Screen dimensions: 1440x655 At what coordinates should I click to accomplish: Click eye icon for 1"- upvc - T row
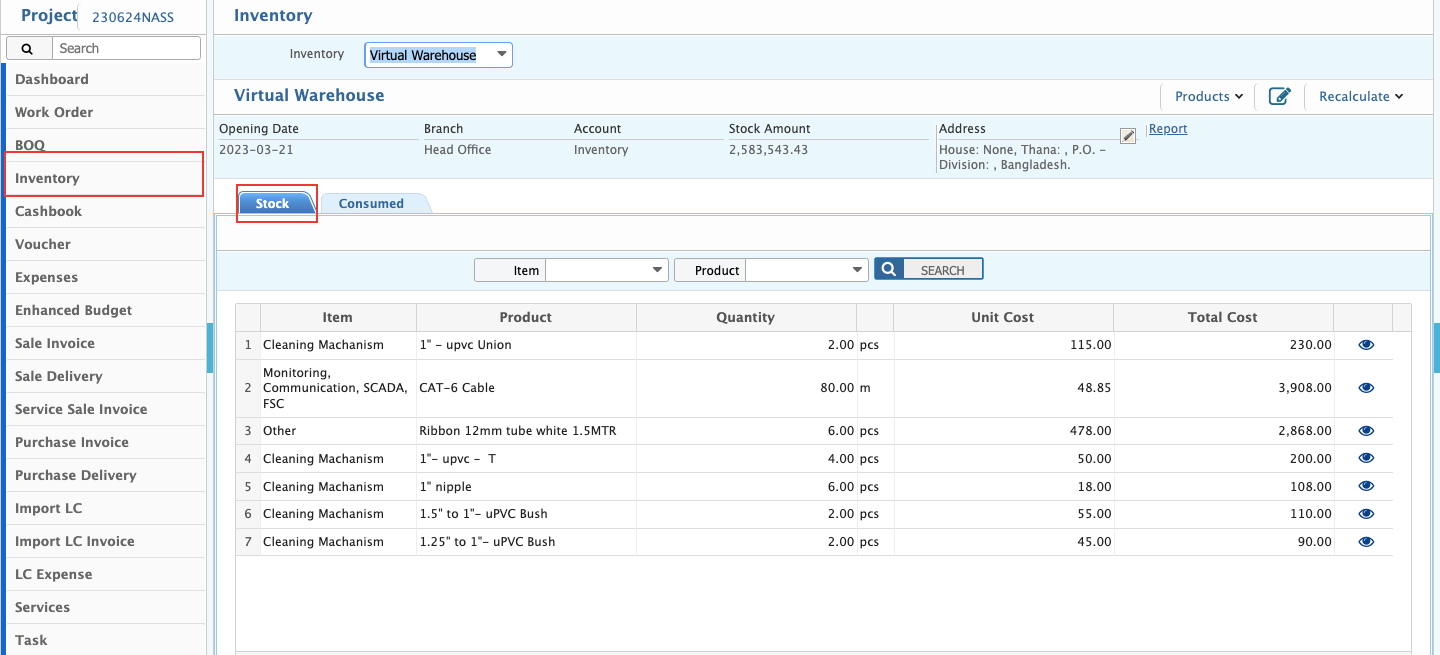tap(1366, 459)
